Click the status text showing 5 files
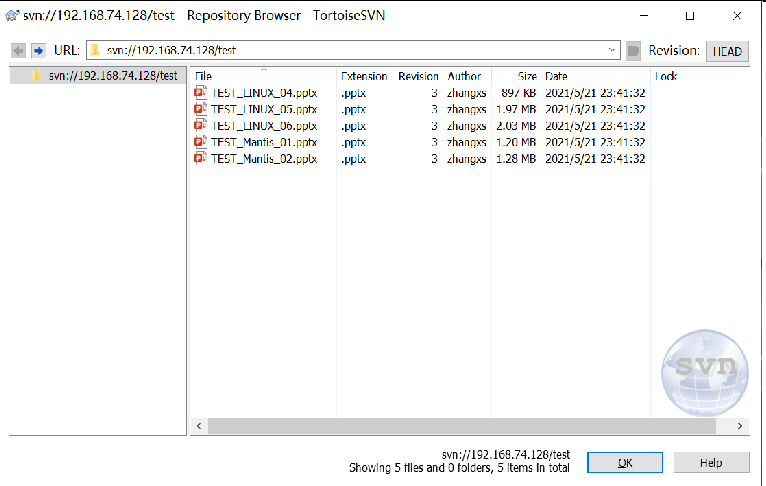 pos(459,468)
